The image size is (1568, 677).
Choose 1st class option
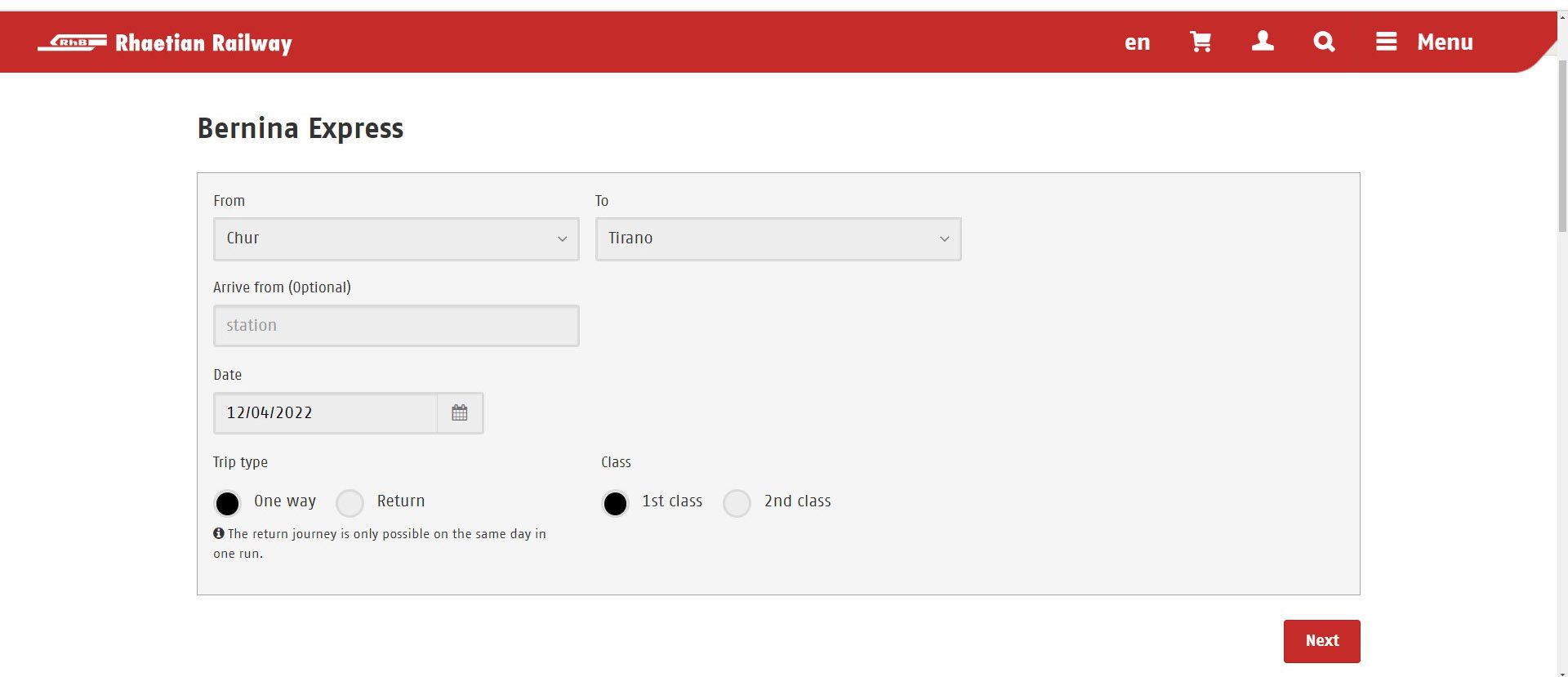(616, 503)
